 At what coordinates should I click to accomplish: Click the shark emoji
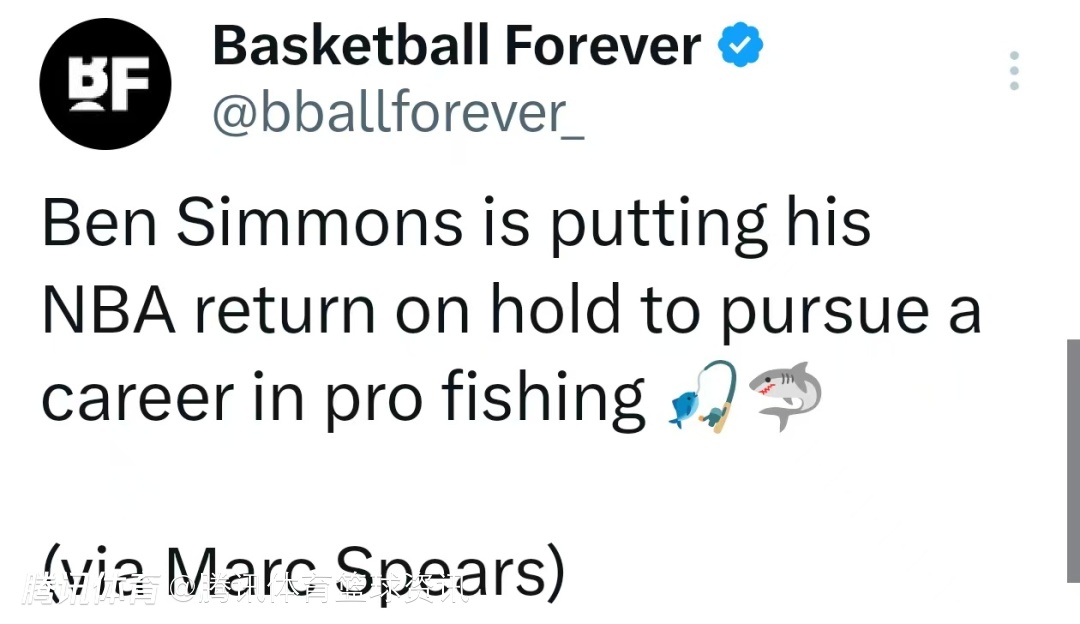point(787,396)
